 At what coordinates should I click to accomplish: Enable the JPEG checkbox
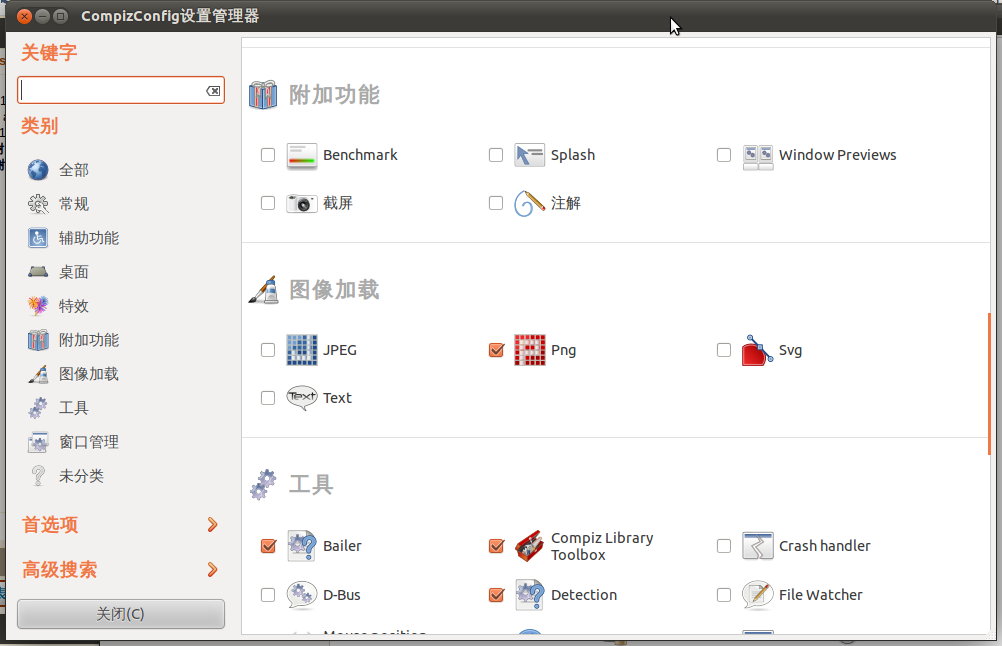click(268, 350)
